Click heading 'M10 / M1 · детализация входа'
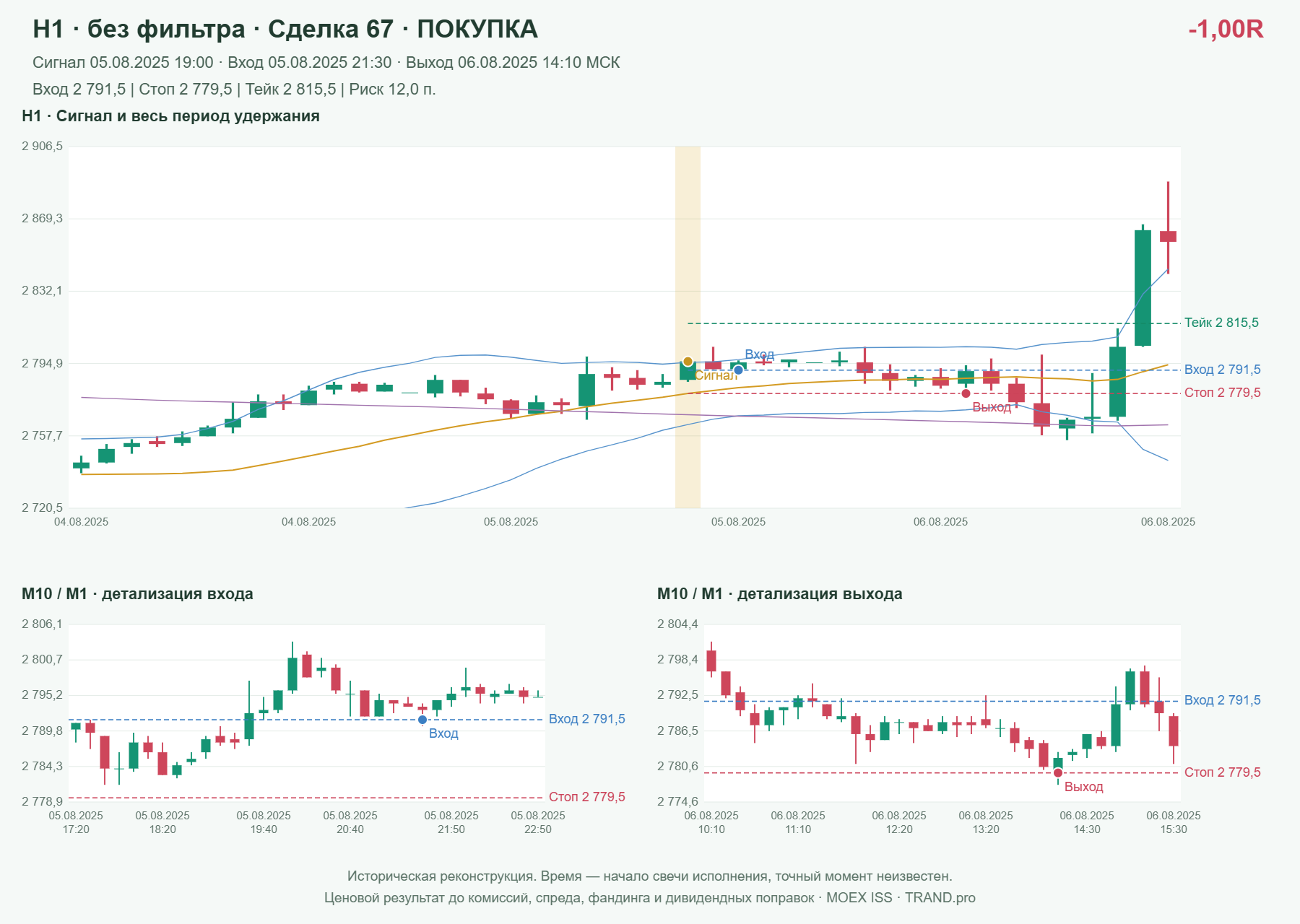 click(x=137, y=594)
